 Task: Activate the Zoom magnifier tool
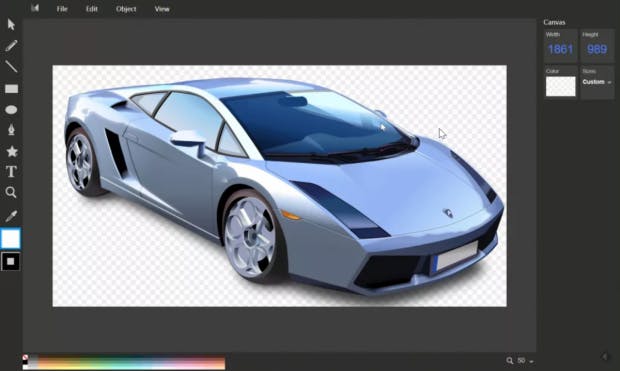11,193
